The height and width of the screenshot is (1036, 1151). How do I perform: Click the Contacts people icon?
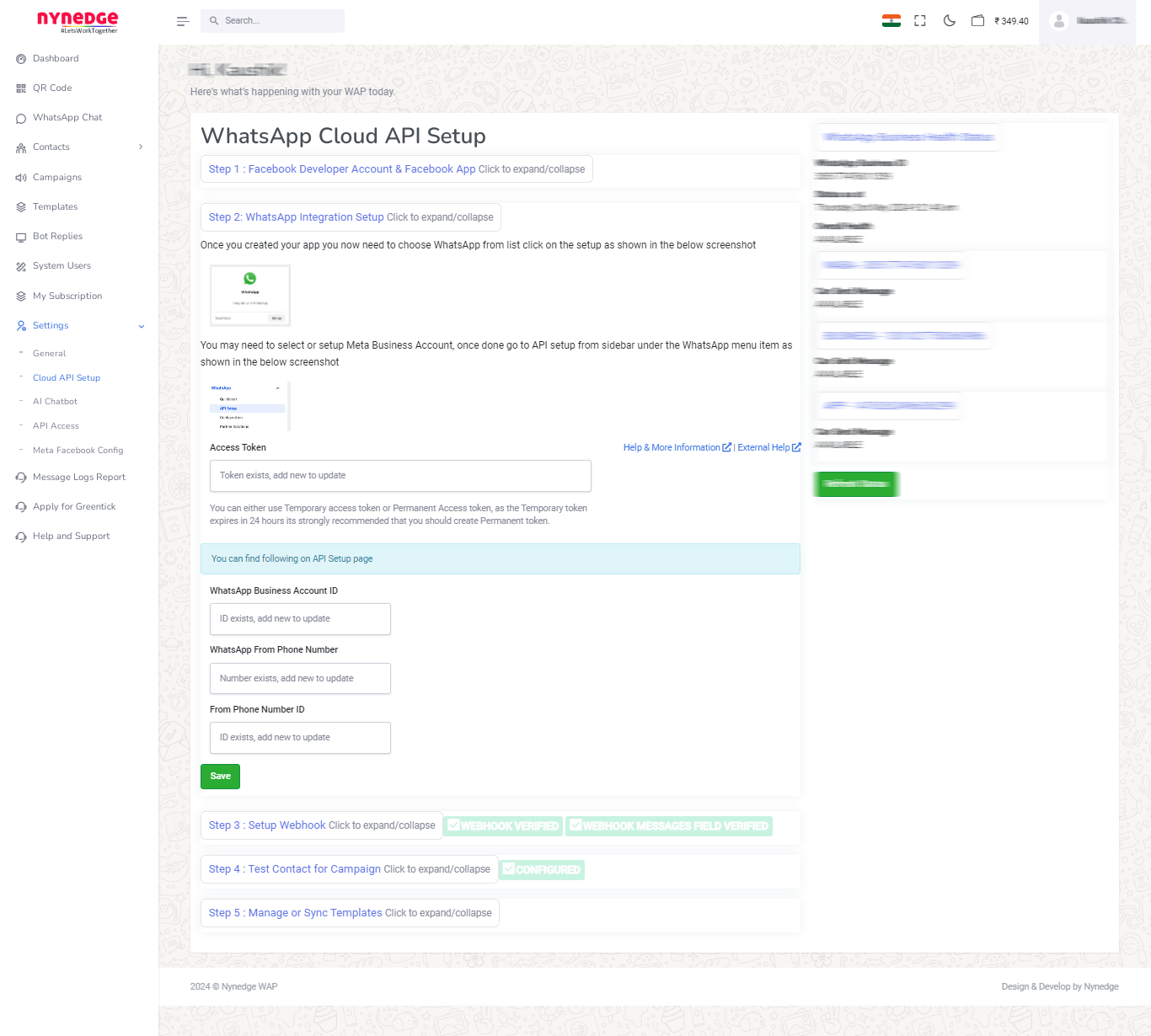pos(21,147)
